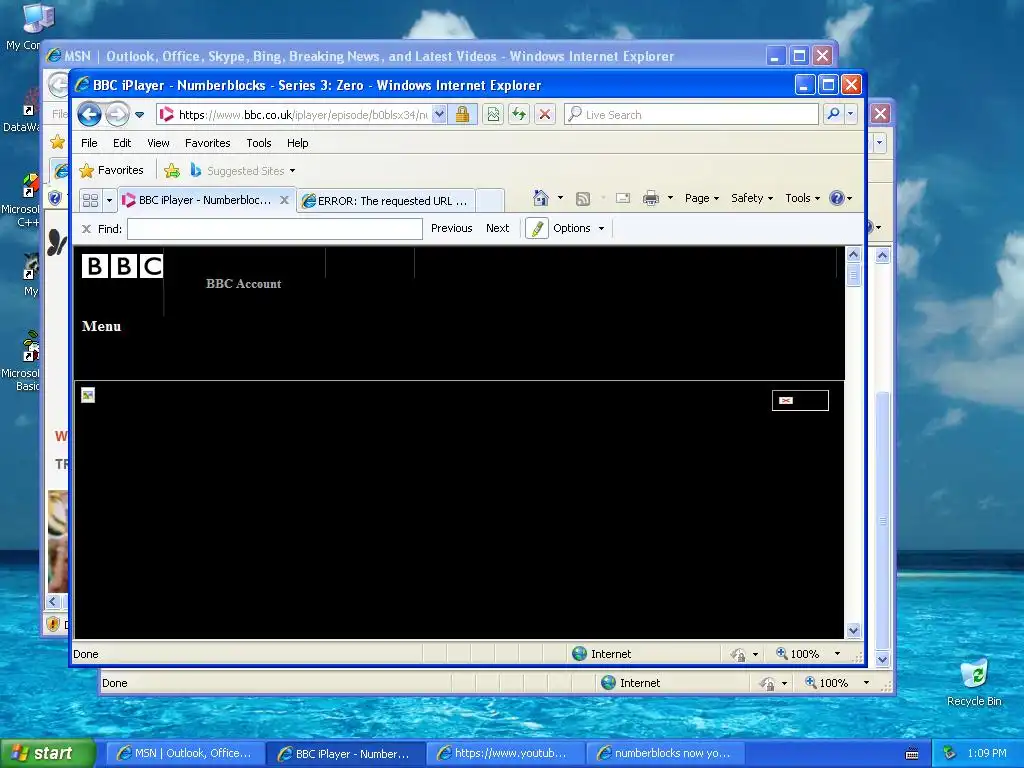Viewport: 1024px width, 768px height.
Task: Open the search provider dropdown arrow
Action: tap(850, 114)
